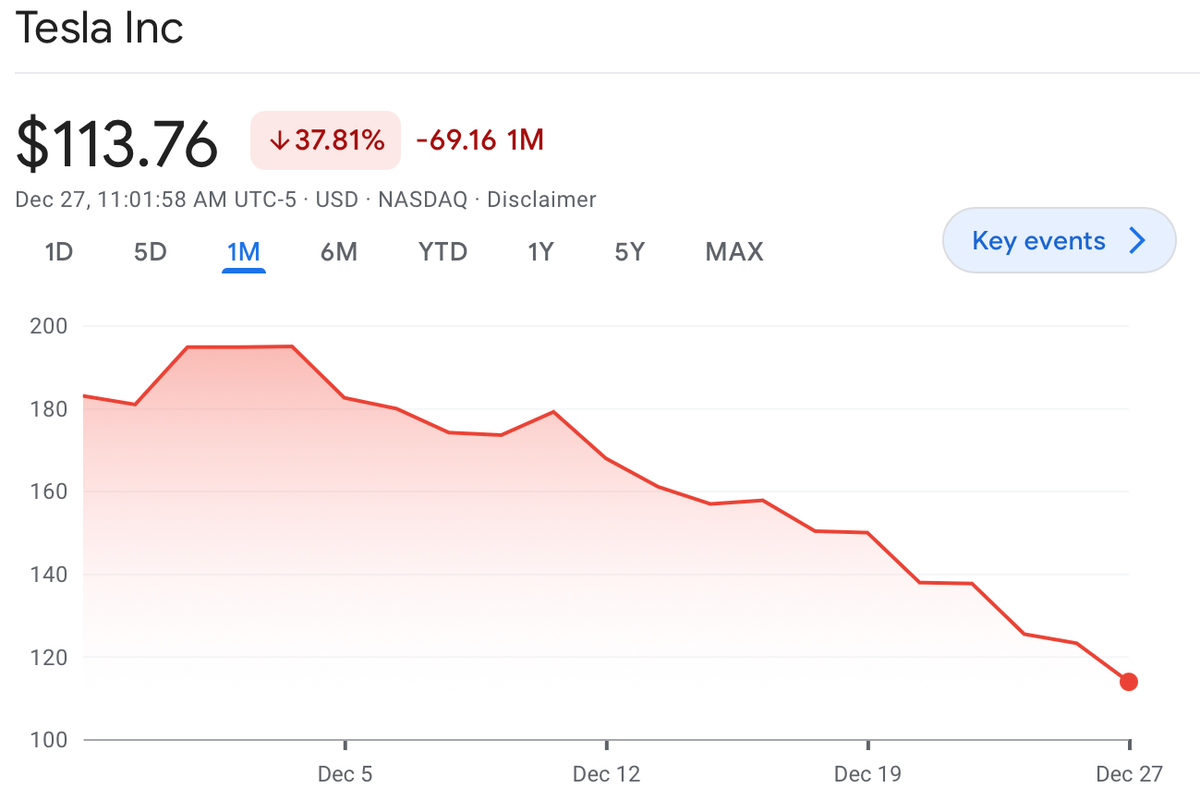Switch to the 5D chart view
Image resolution: width=1200 pixels, height=800 pixels.
point(149,252)
